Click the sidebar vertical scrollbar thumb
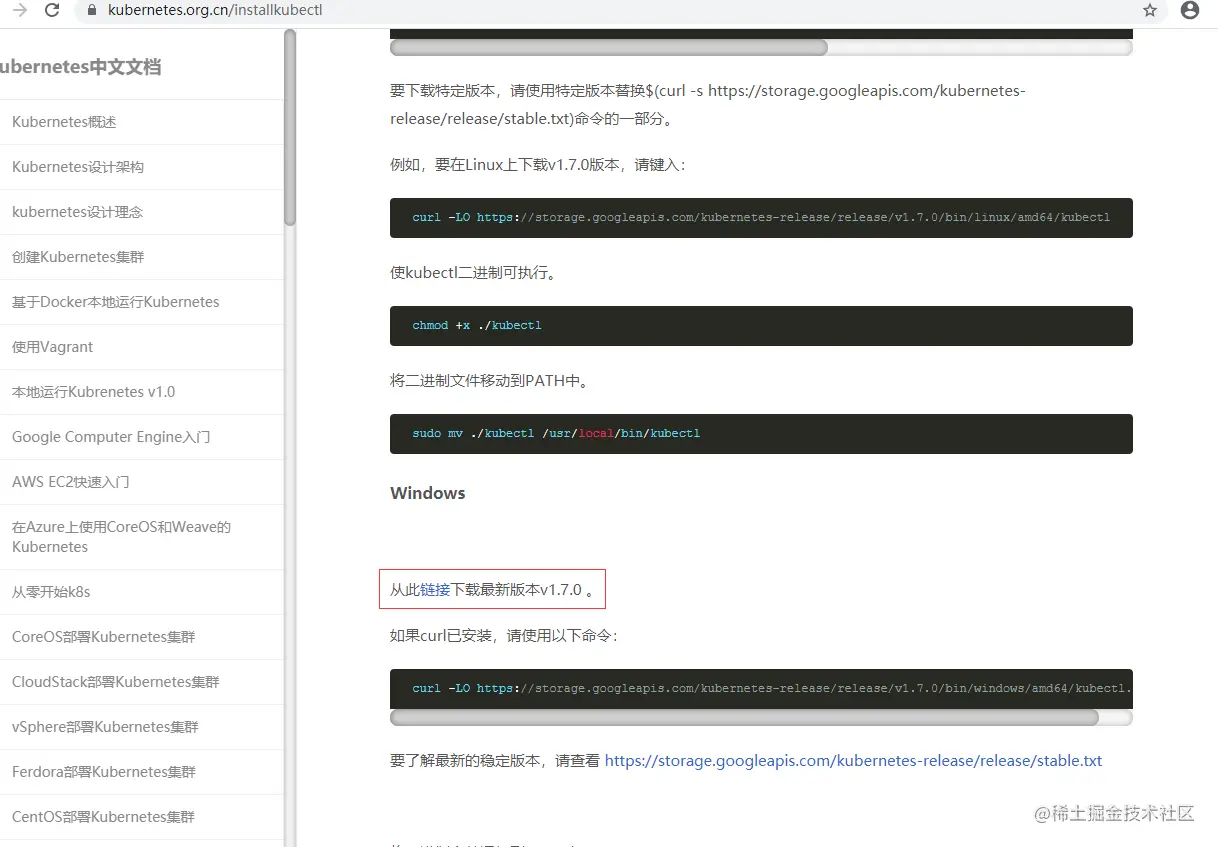Viewport: 1218px width, 847px height. point(290,127)
